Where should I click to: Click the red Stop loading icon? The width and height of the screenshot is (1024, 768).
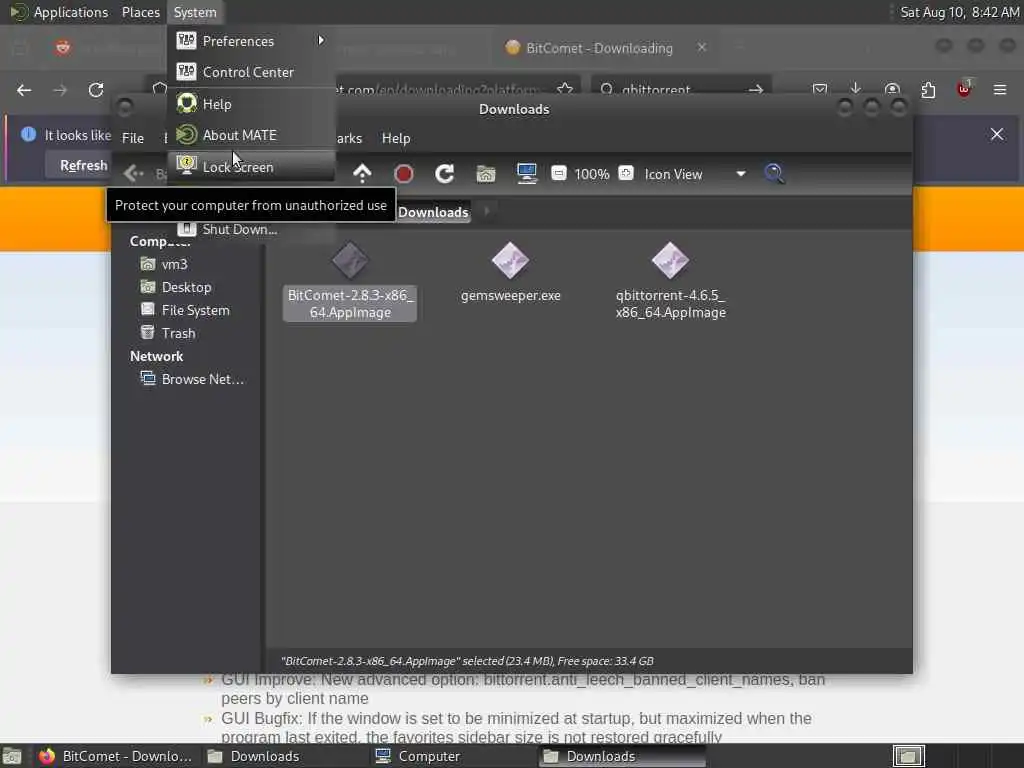click(404, 174)
